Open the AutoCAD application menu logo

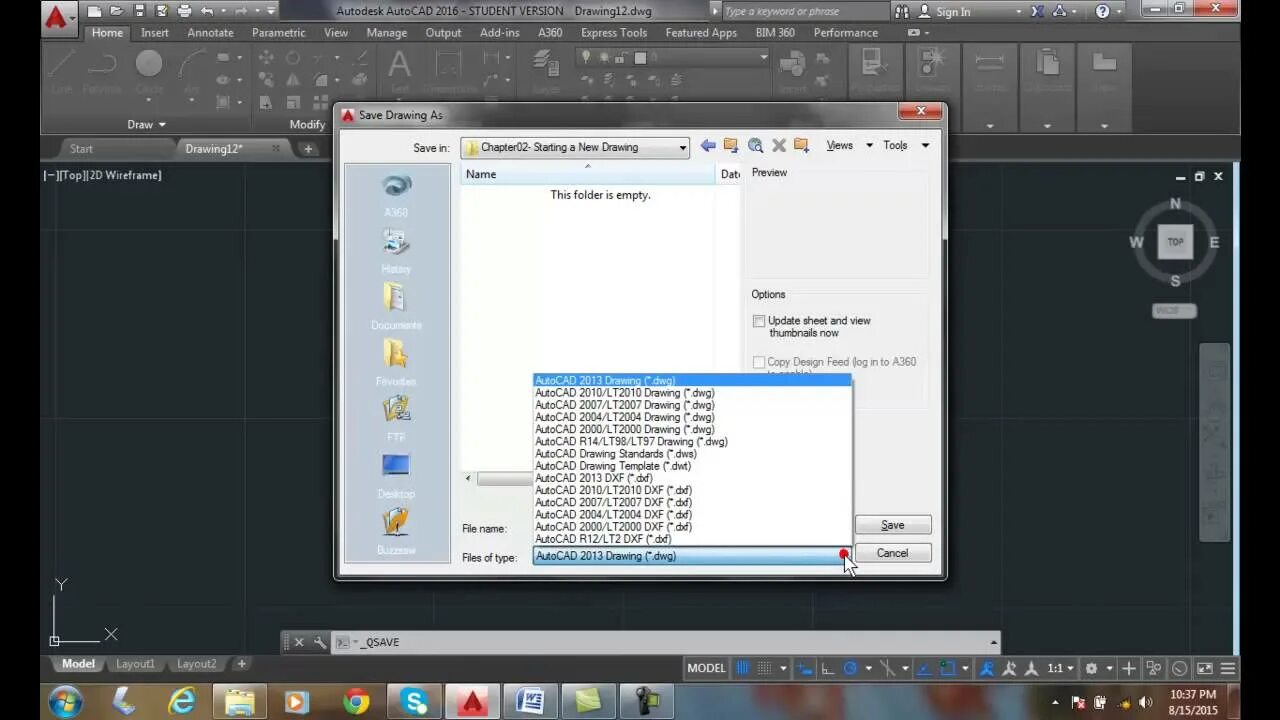coord(57,18)
